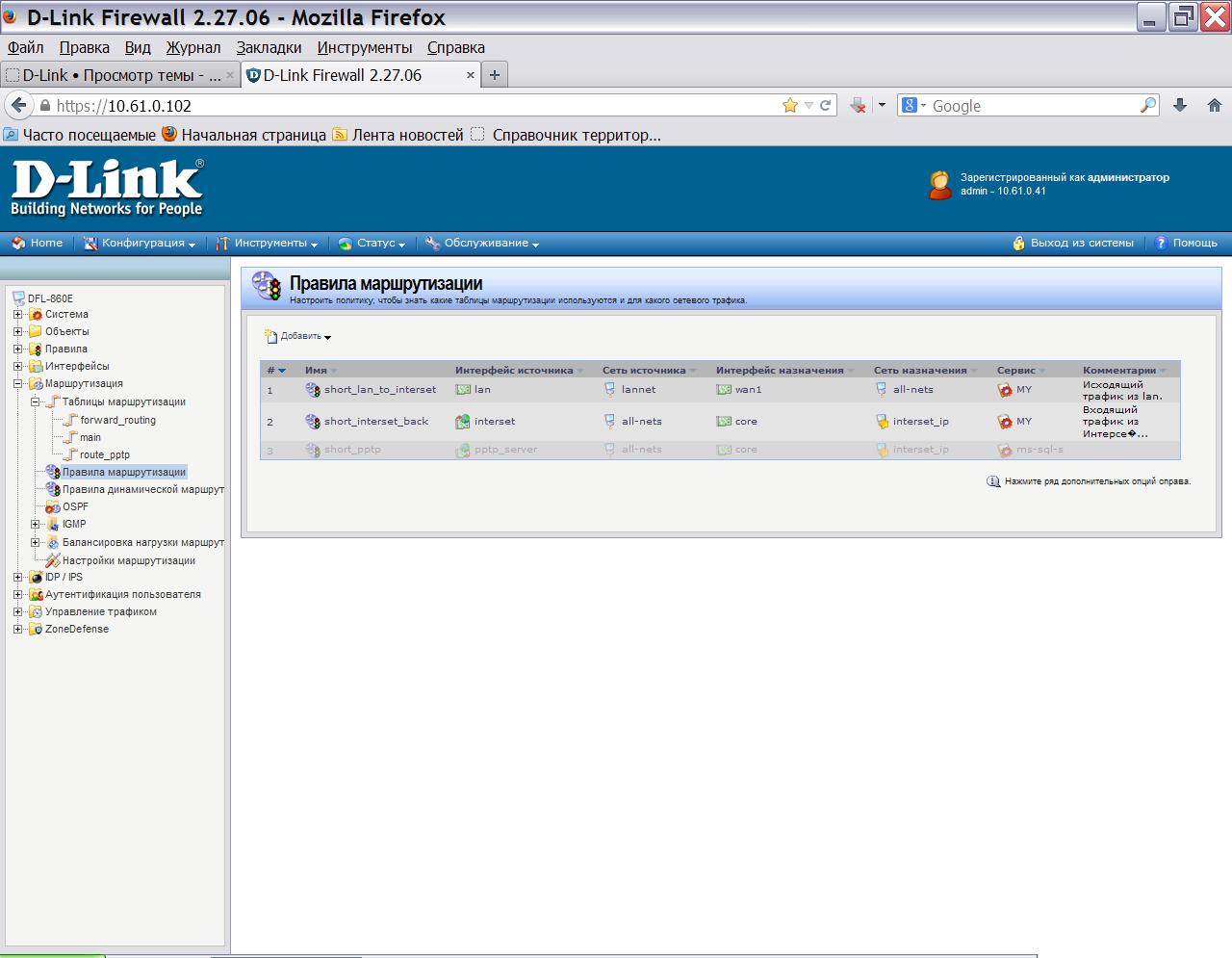Collapse the Таблицы маршрутизации node

pyautogui.click(x=35, y=402)
